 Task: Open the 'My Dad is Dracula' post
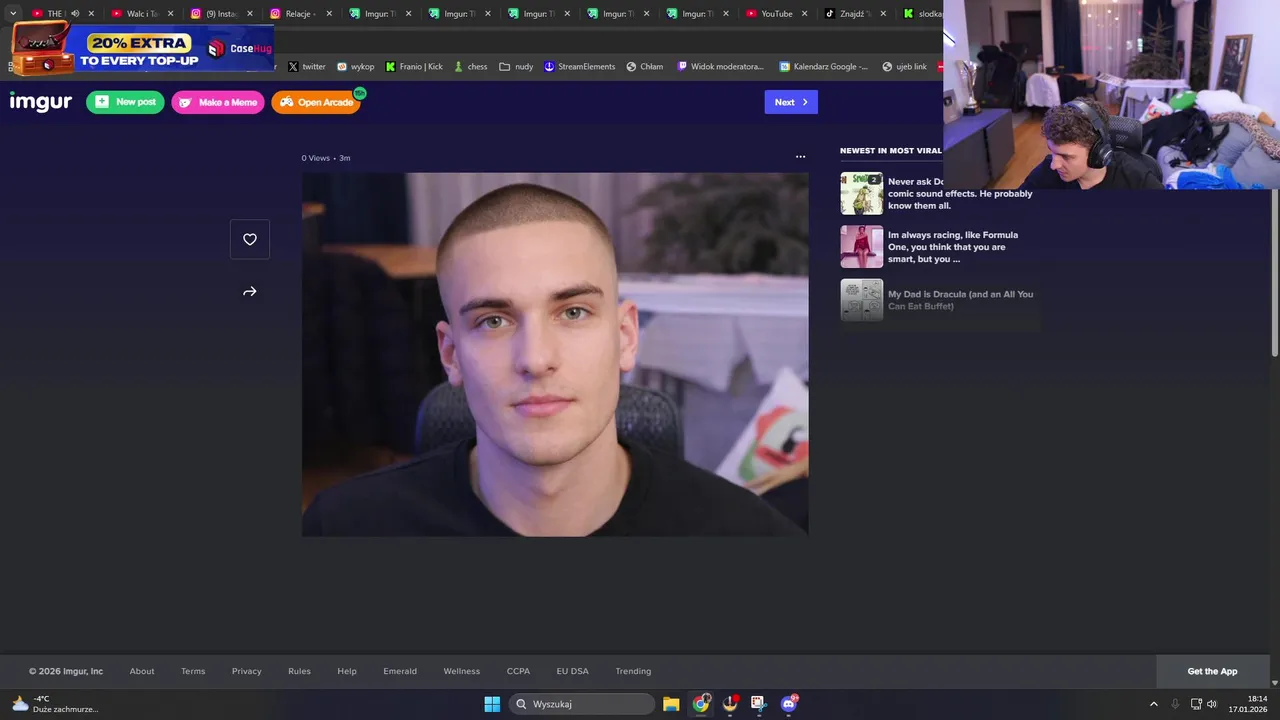pos(938,300)
